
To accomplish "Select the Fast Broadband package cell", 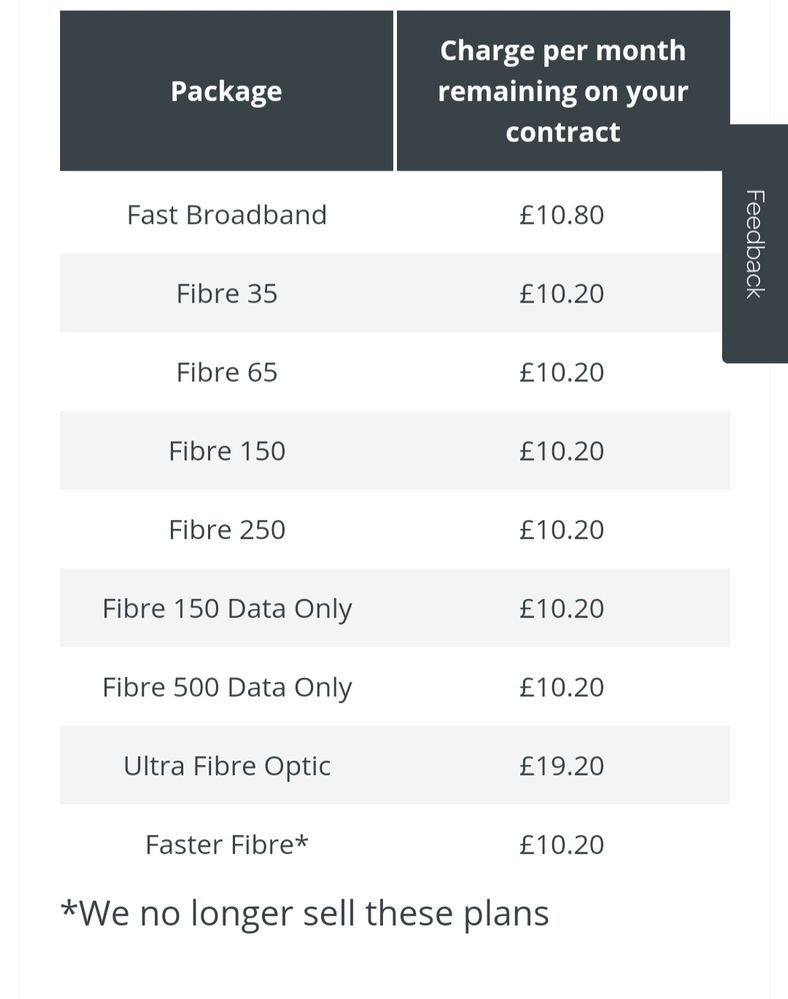I will pos(227,215).
